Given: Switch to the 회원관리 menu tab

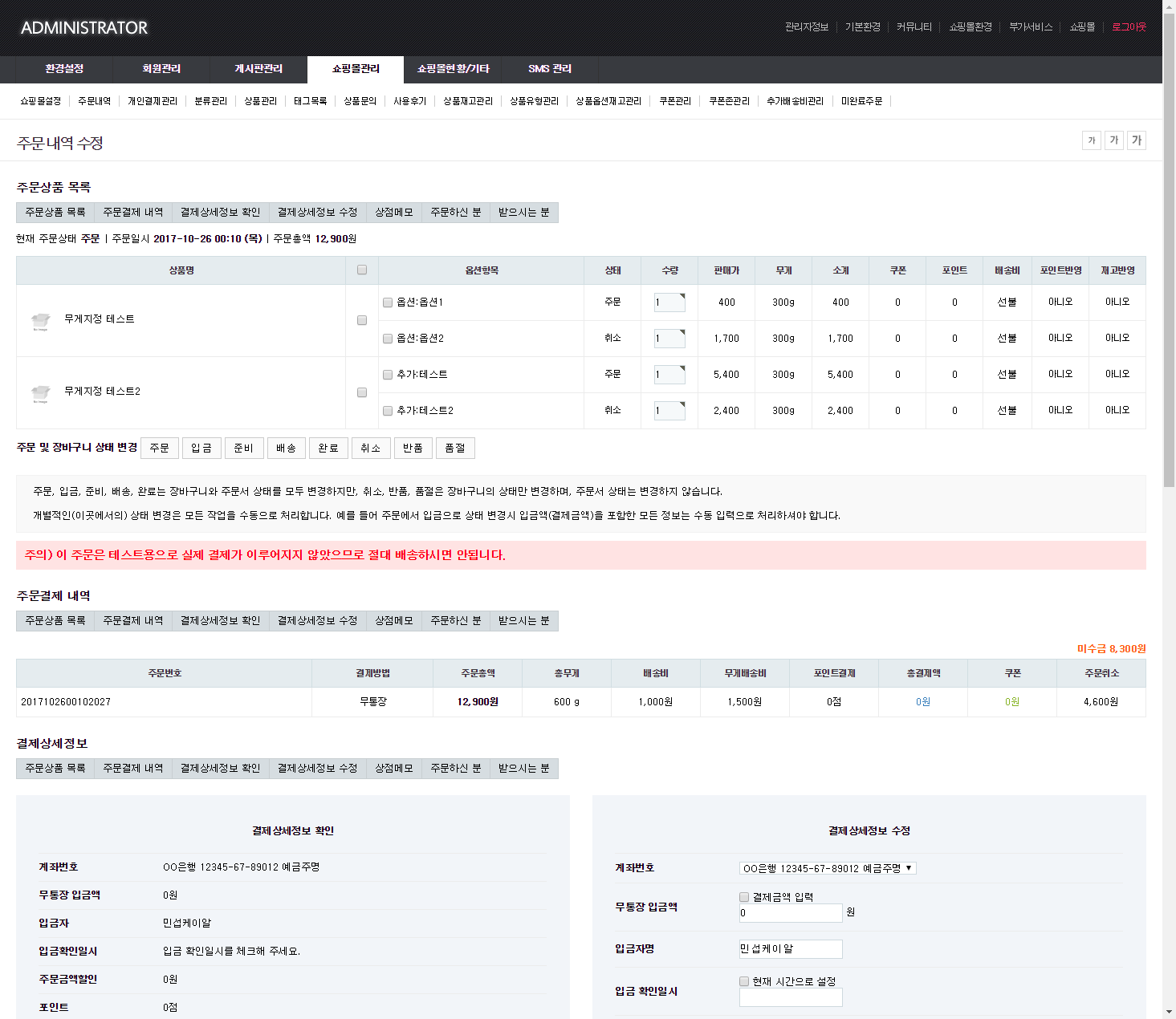Looking at the screenshot, I should coord(161,69).
